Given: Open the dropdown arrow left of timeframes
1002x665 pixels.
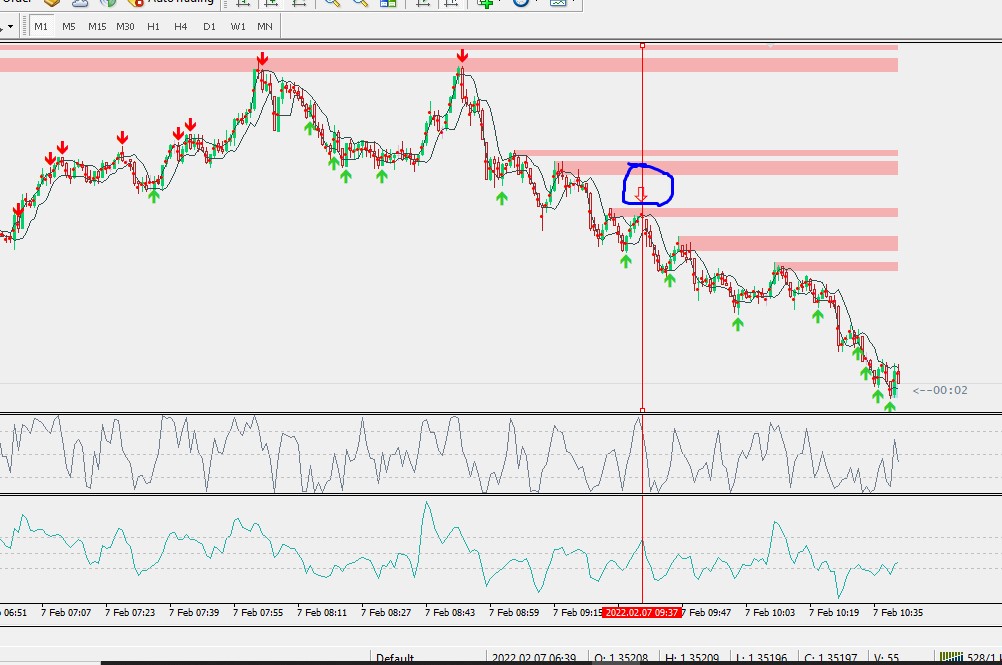Looking at the screenshot, I should click(10, 27).
